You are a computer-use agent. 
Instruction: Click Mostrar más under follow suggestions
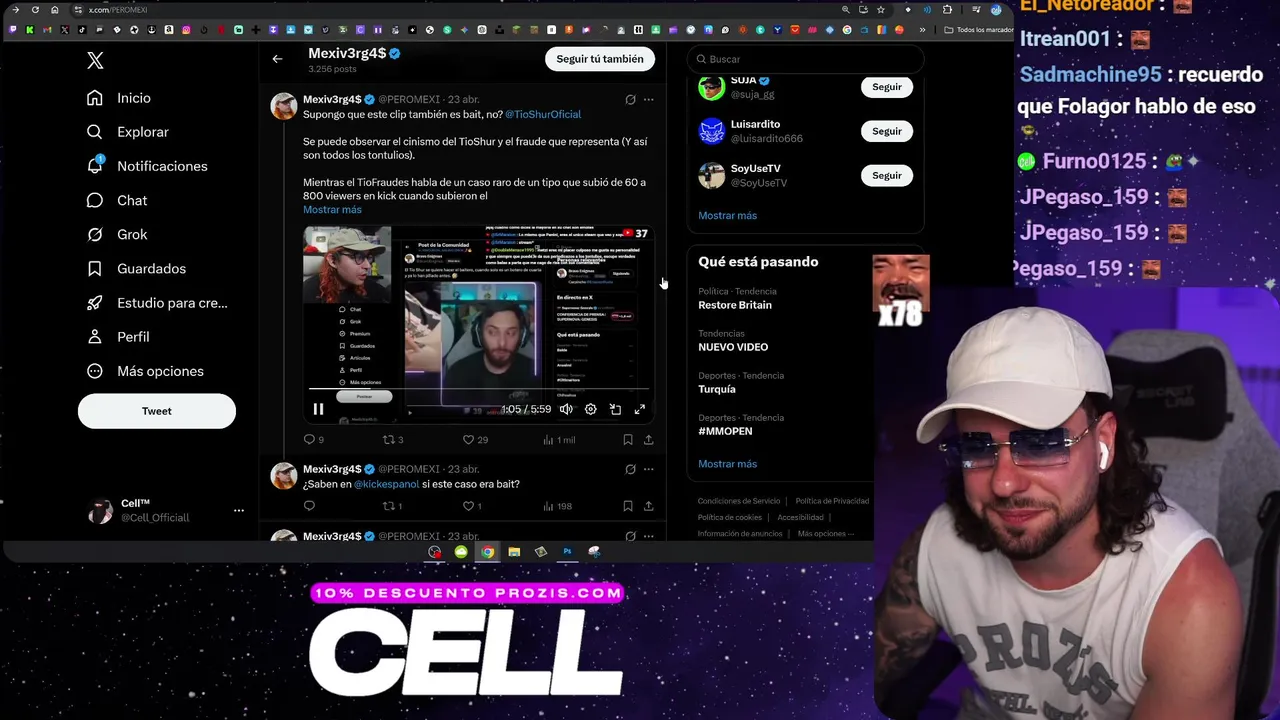727,215
